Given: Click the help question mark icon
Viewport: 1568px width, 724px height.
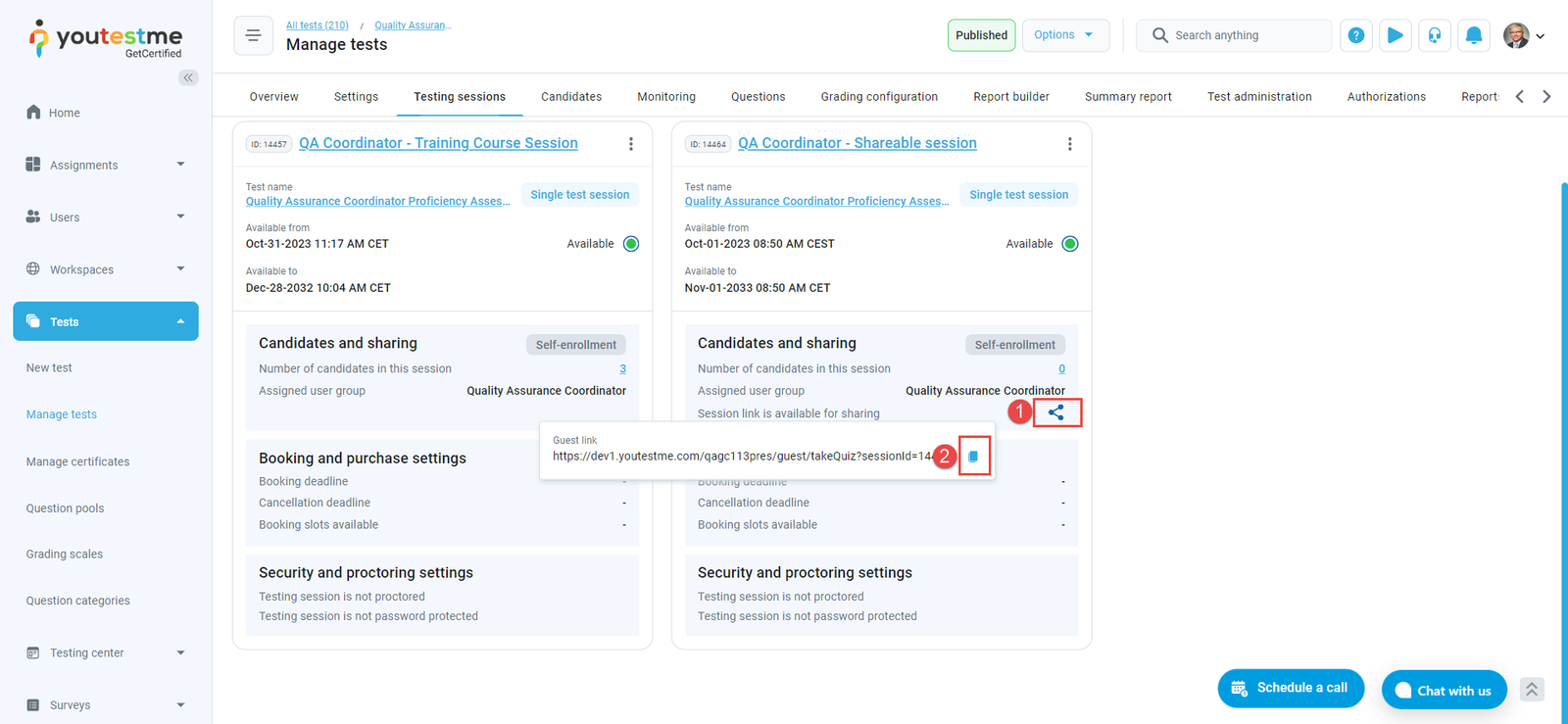Looking at the screenshot, I should coord(1355,35).
